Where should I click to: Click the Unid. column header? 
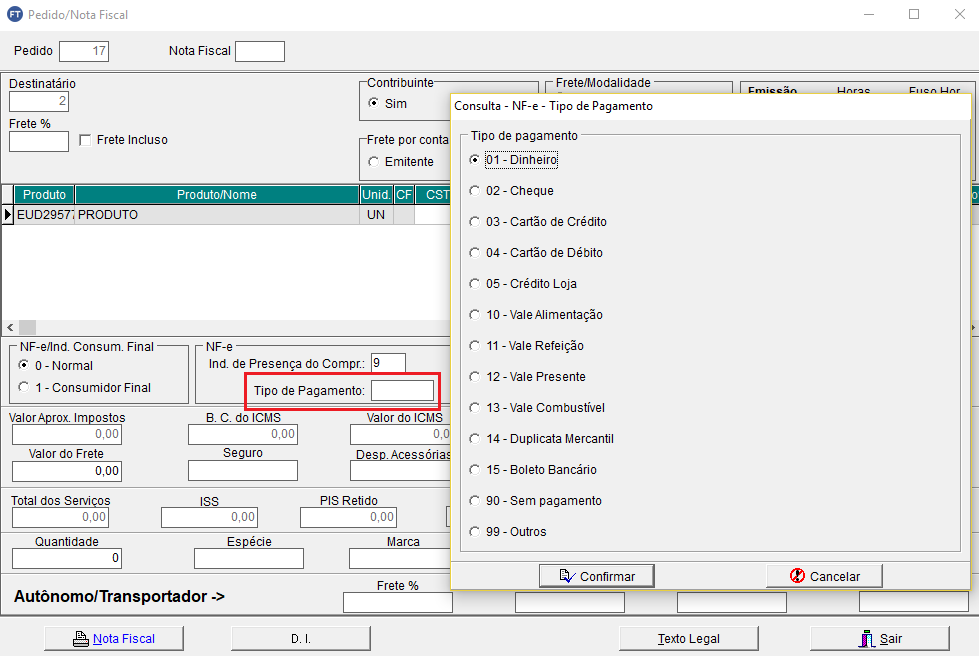pyautogui.click(x=376, y=195)
